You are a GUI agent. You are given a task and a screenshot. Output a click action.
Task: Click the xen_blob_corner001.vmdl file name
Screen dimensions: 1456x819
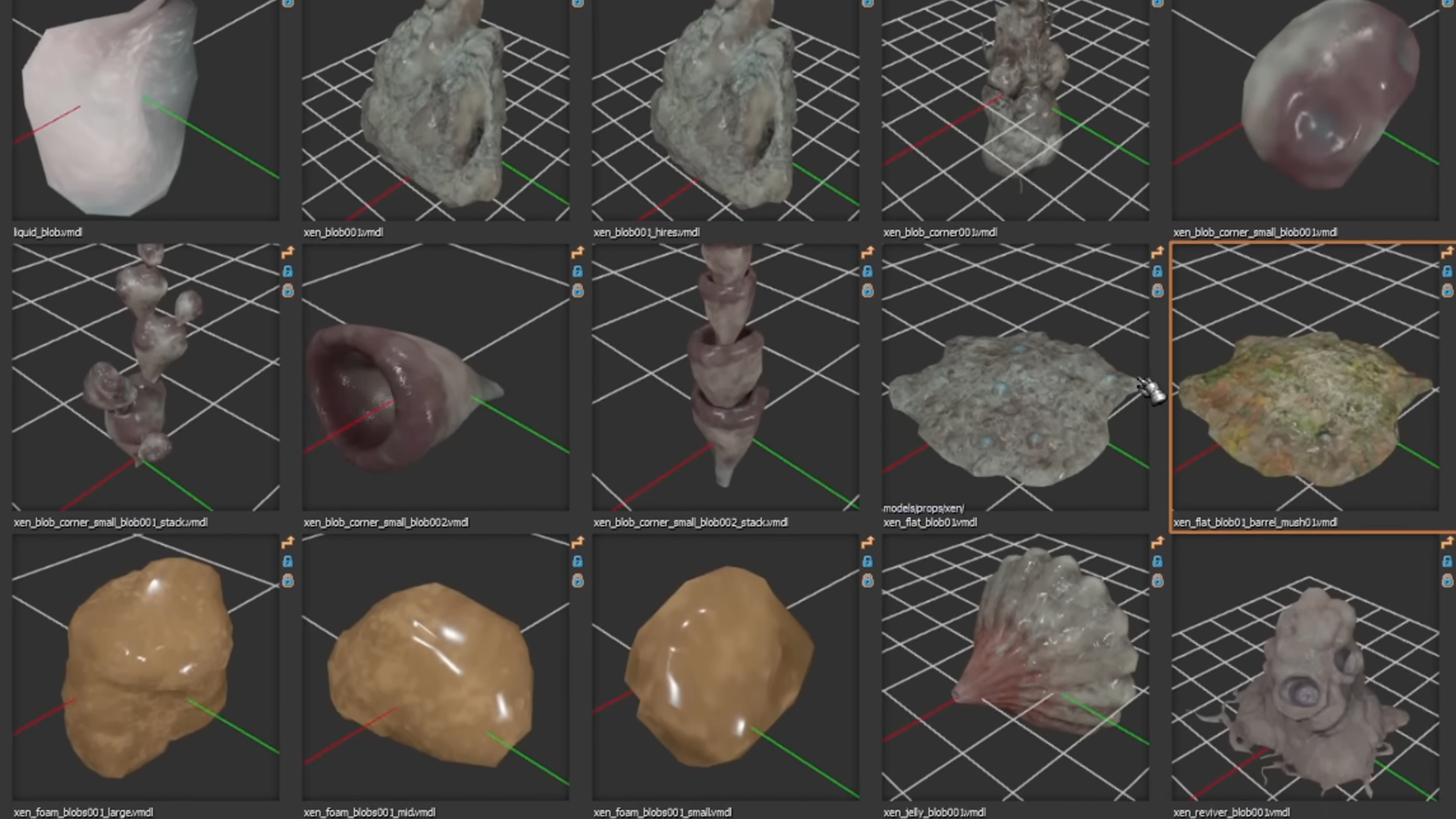click(939, 232)
